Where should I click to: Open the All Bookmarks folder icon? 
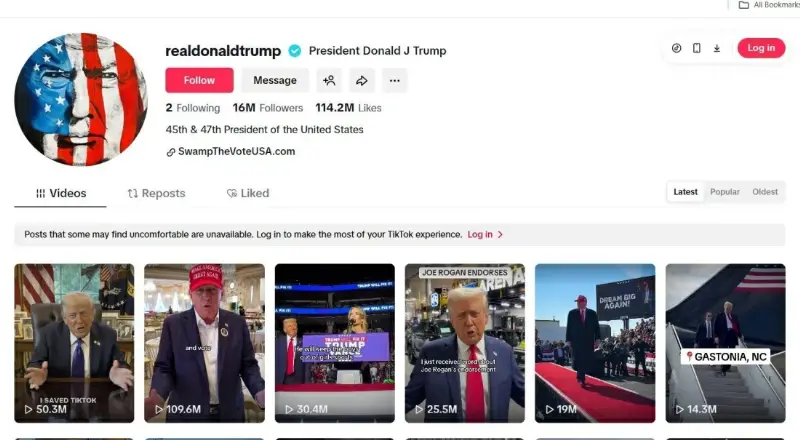click(x=744, y=5)
